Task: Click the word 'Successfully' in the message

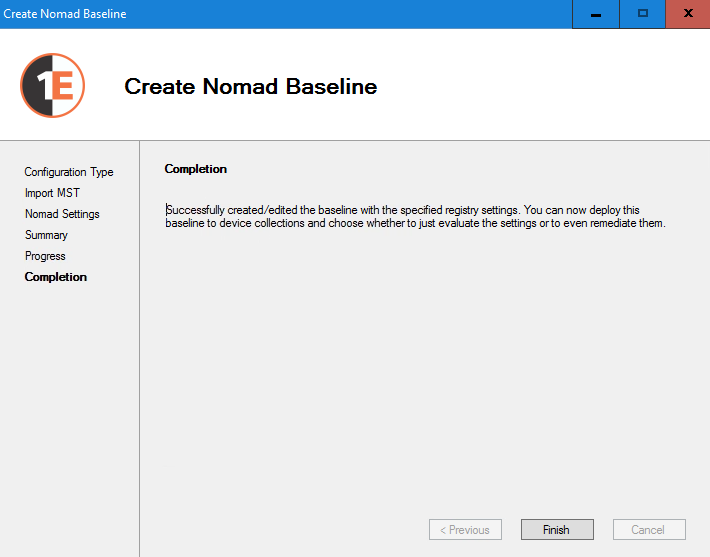Action: pyautogui.click(x=197, y=210)
